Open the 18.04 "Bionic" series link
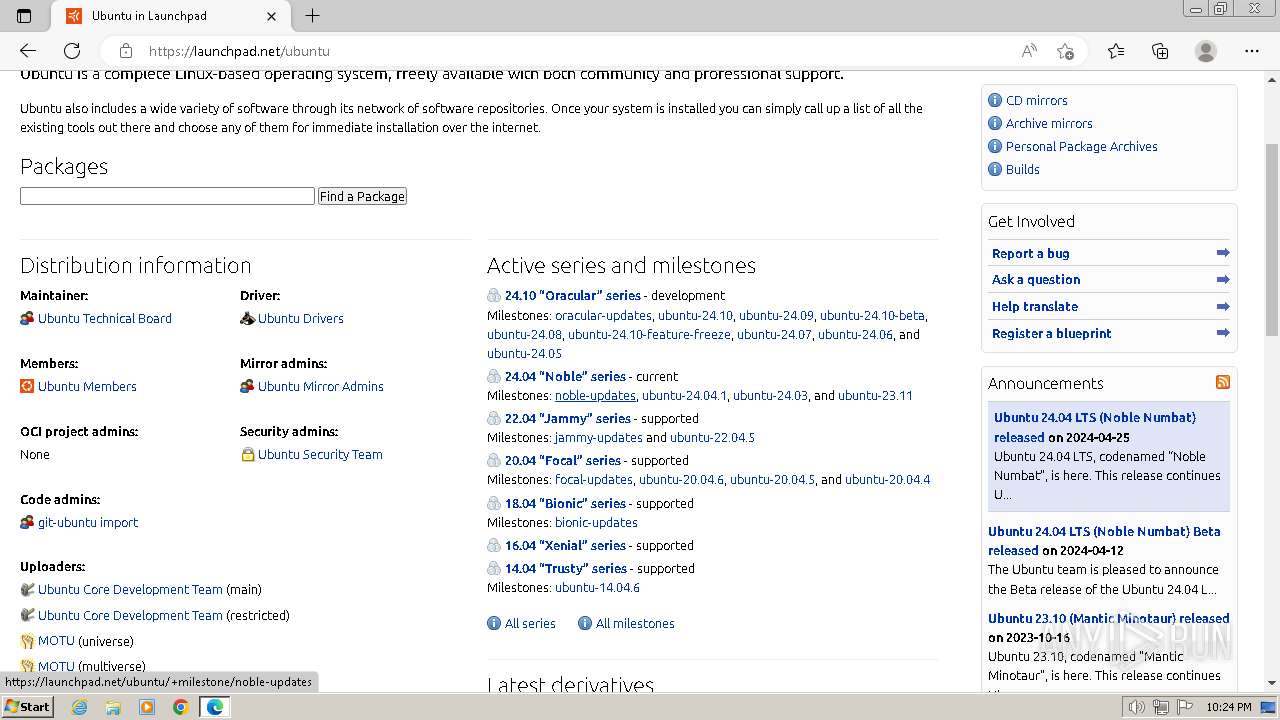The height and width of the screenshot is (720, 1280). [x=565, y=503]
